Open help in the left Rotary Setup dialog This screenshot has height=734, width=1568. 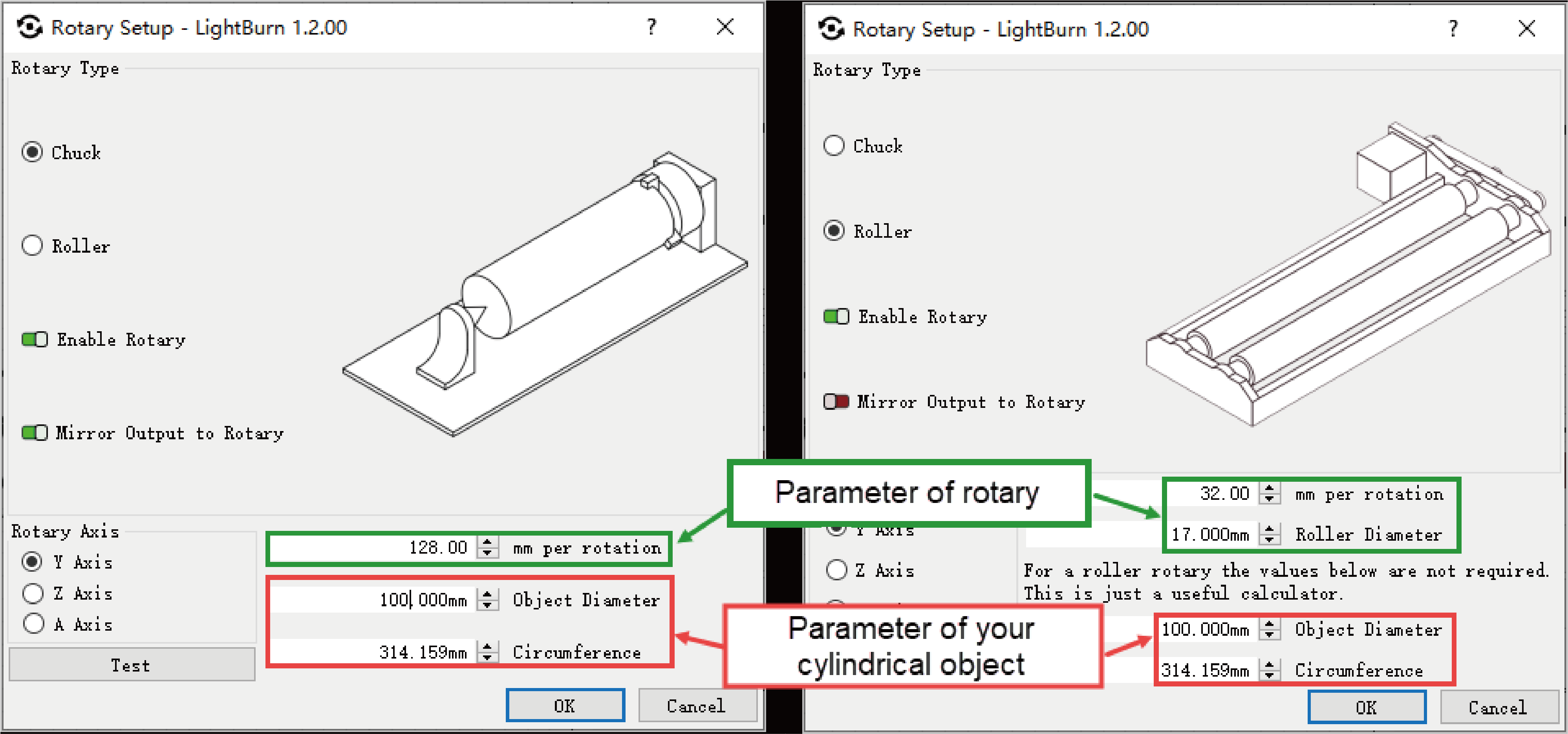[x=651, y=27]
